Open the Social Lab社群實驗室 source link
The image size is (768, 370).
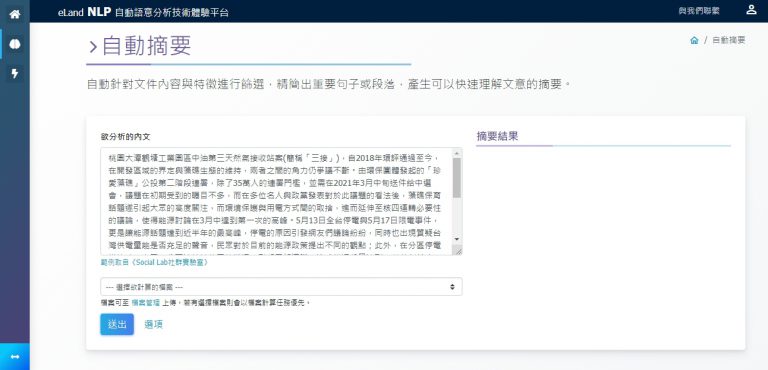(155, 263)
